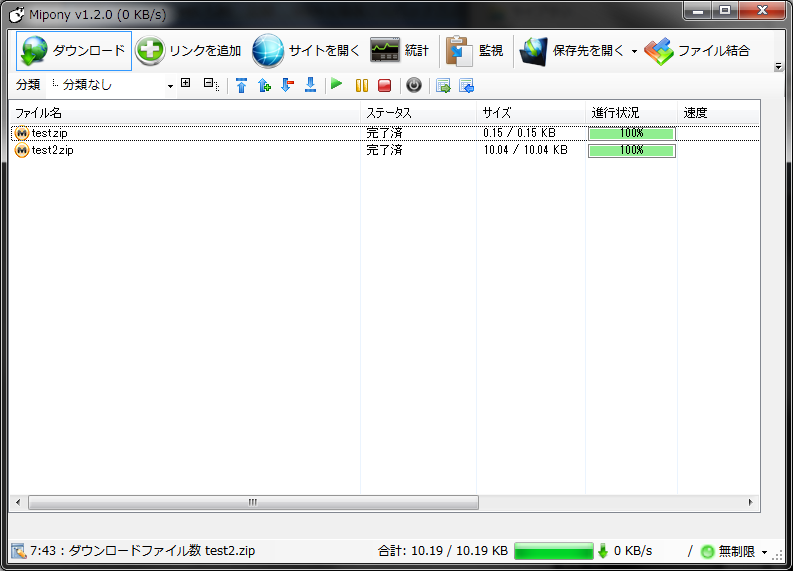Sort by 進行状況 column header

631,113
